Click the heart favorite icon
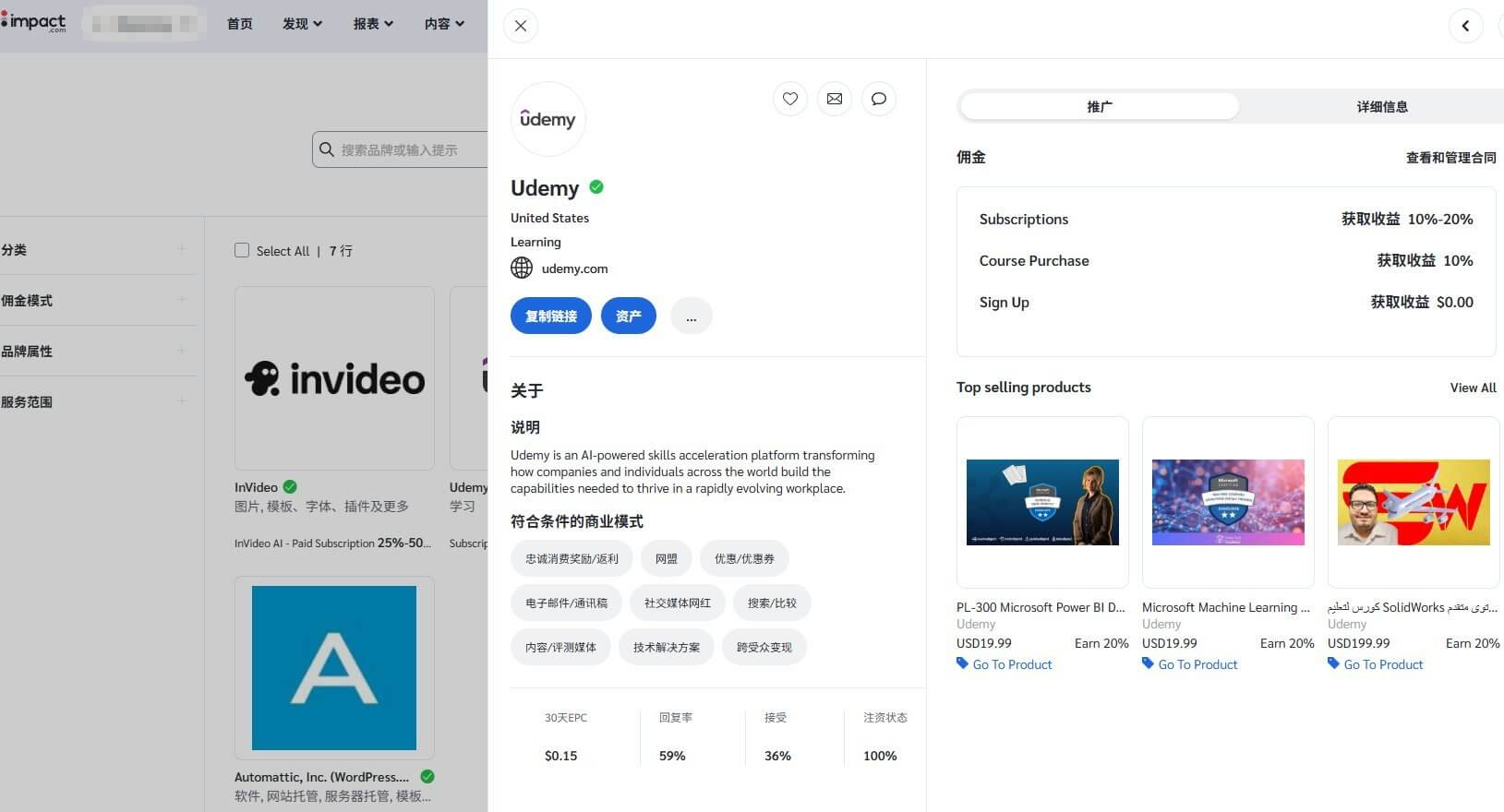Image resolution: width=1504 pixels, height=812 pixels. tap(790, 99)
